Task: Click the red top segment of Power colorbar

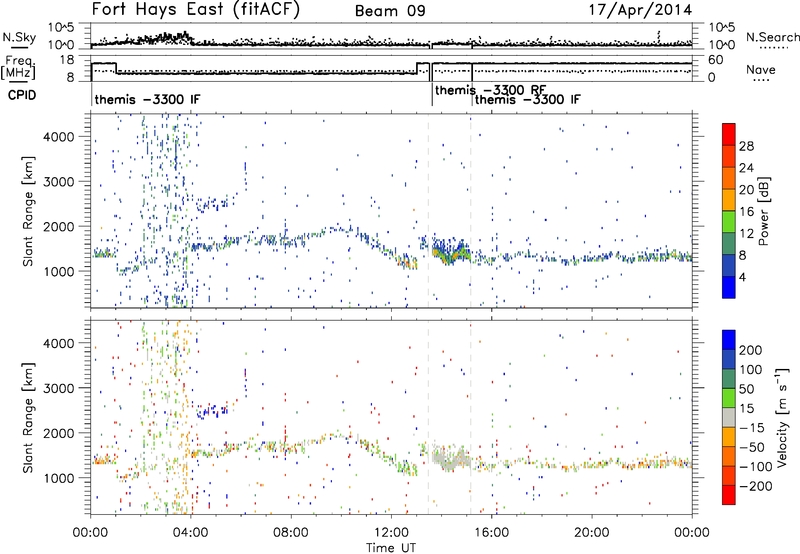Action: (x=729, y=134)
